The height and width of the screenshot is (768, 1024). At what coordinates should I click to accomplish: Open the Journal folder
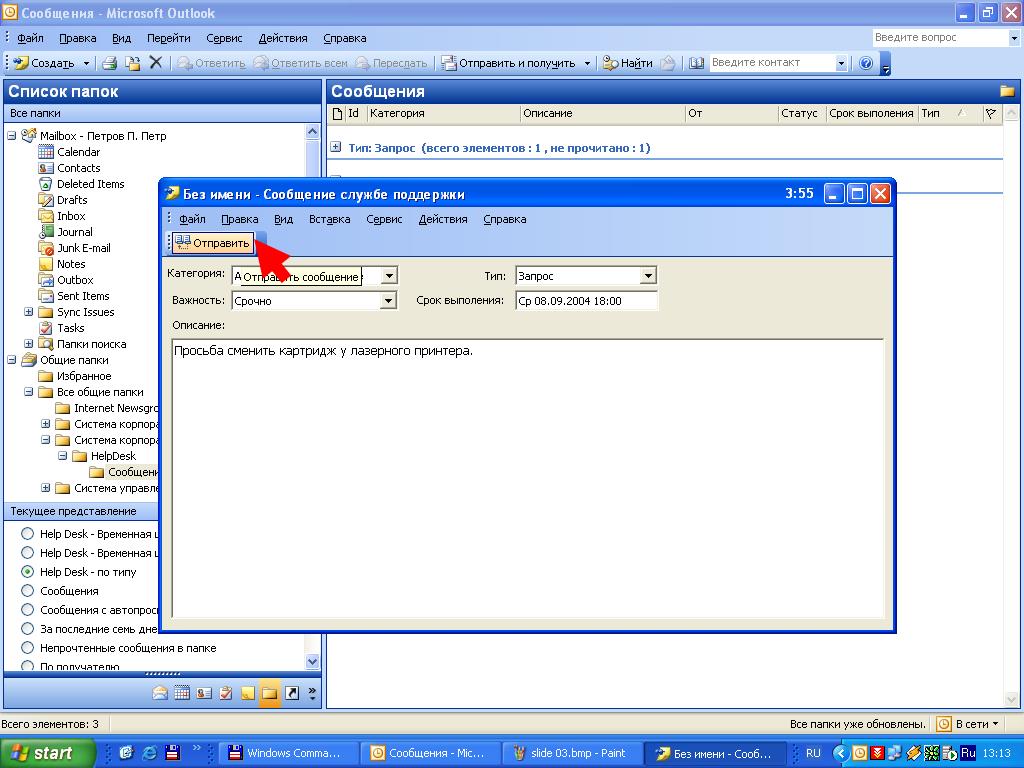(x=74, y=232)
